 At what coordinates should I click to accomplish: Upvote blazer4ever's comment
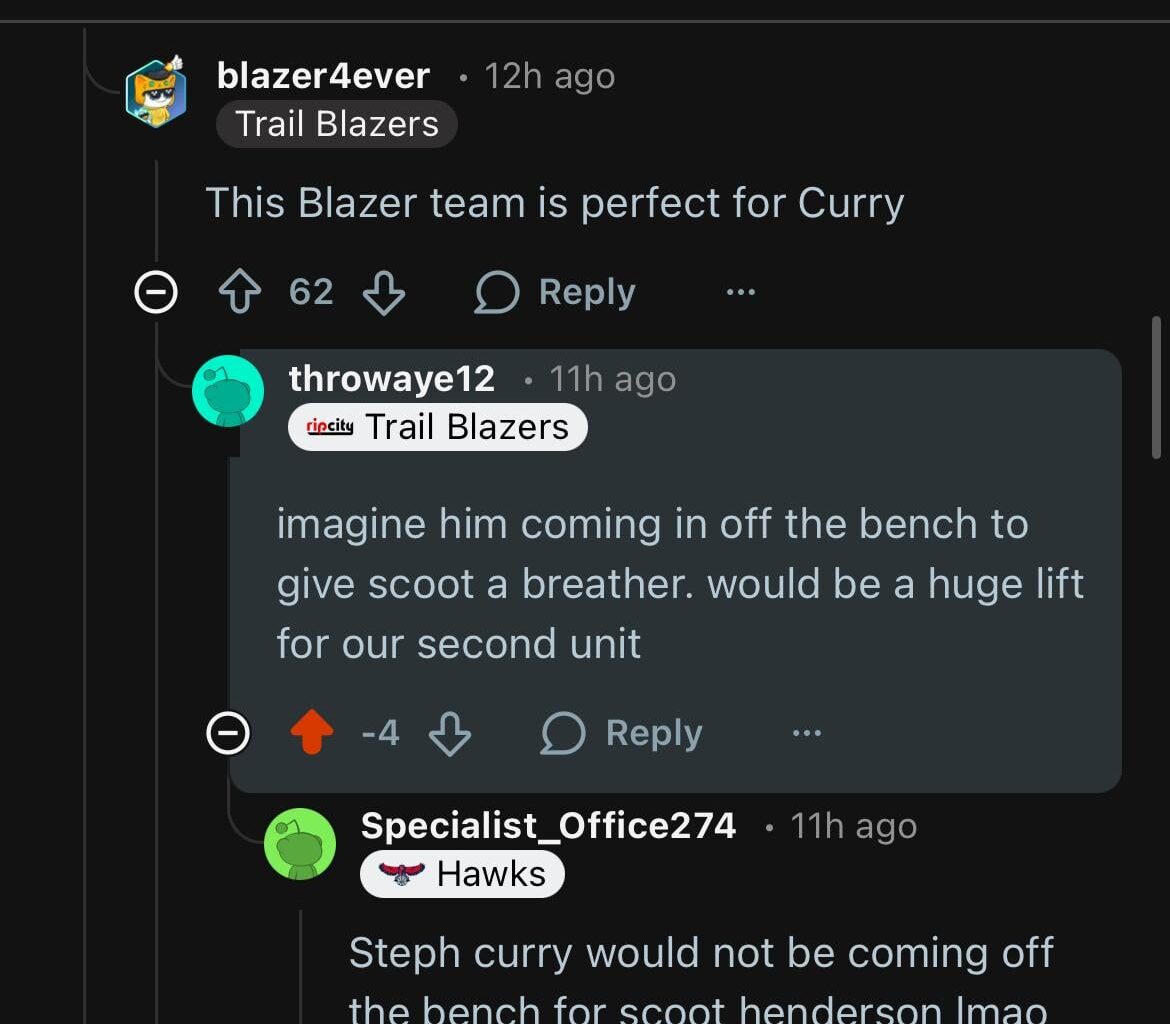(x=240, y=291)
